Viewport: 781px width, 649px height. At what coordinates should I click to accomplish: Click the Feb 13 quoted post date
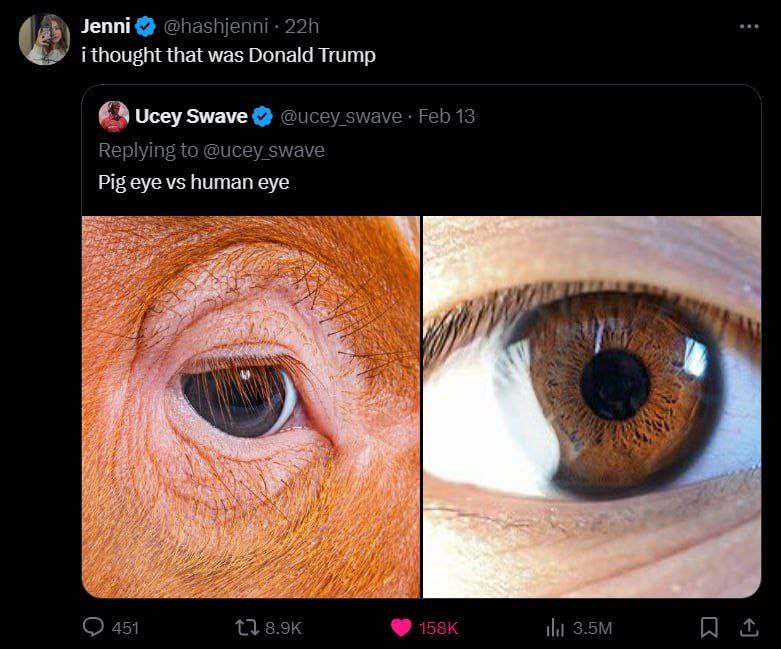coord(446,117)
